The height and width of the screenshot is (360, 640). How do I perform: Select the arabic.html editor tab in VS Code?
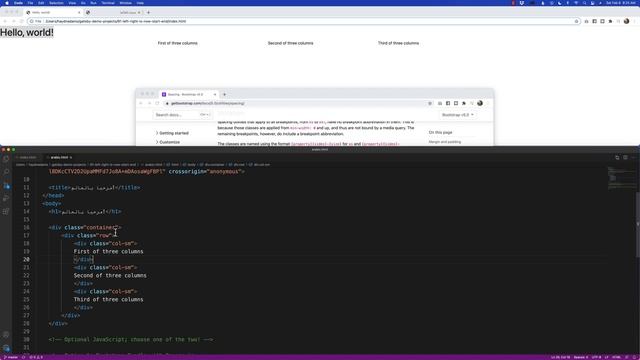coord(60,158)
